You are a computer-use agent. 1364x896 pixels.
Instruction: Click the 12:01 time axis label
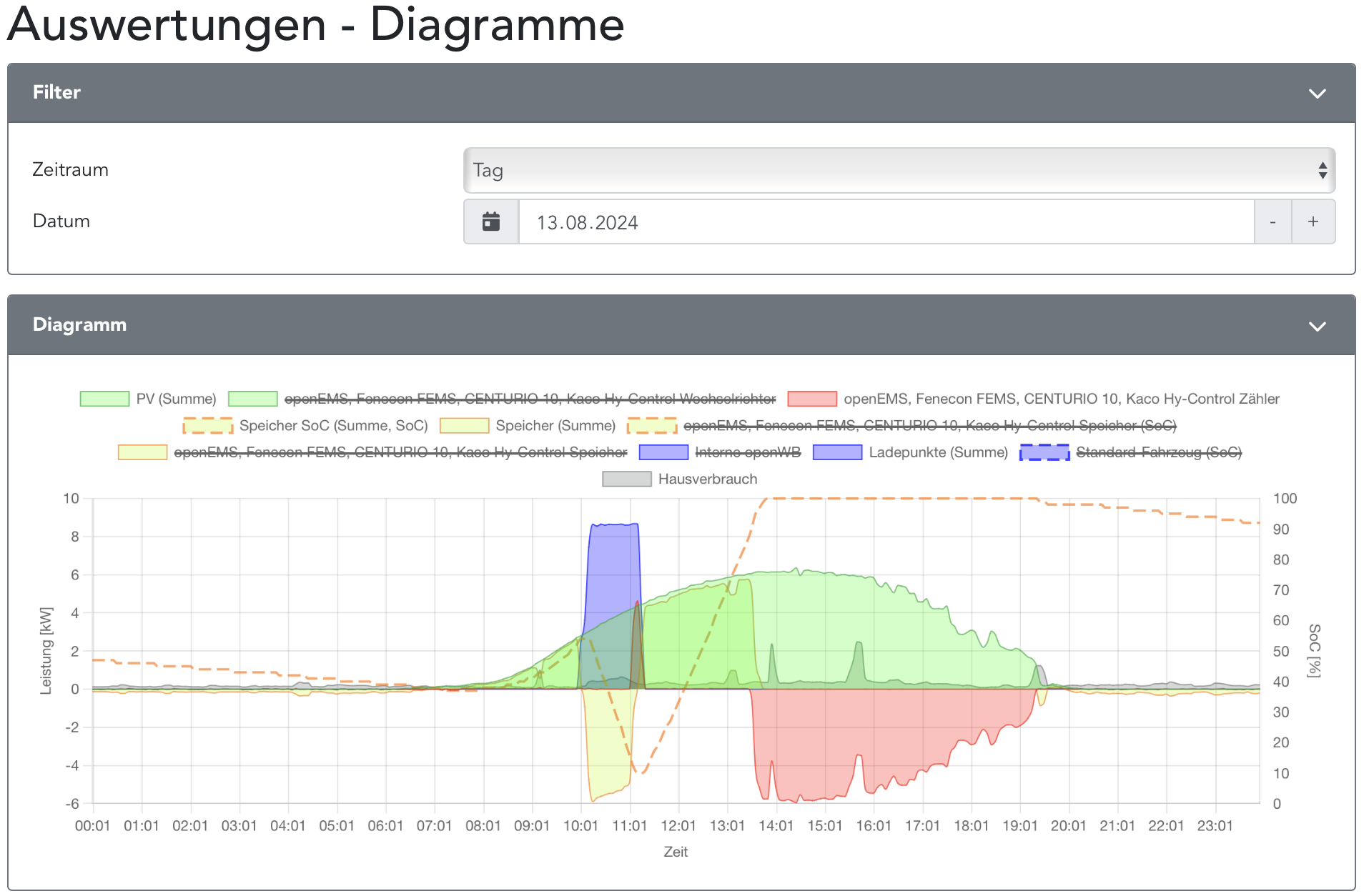(678, 826)
